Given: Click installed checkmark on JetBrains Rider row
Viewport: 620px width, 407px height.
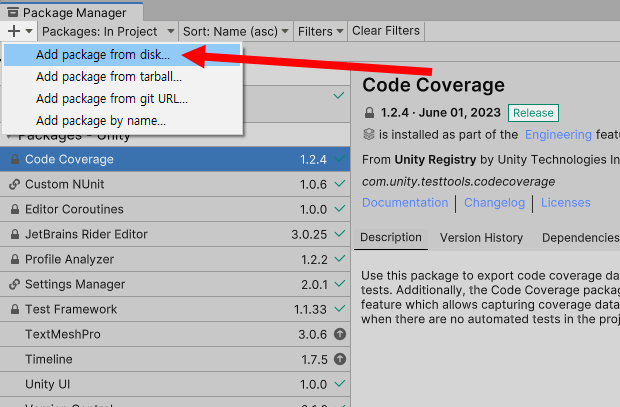Looking at the screenshot, I should click(x=340, y=234).
